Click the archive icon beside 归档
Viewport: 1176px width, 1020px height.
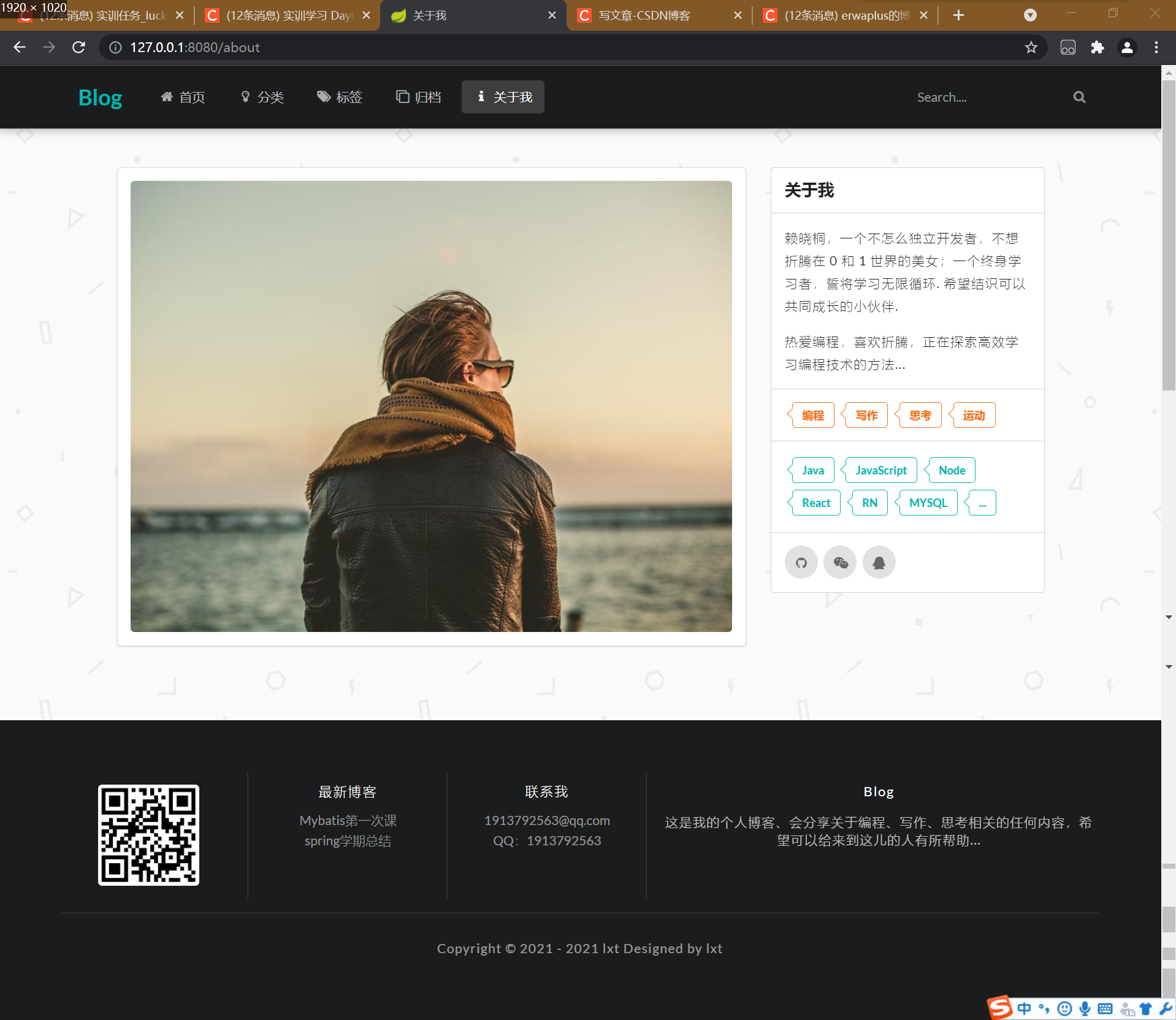point(402,96)
